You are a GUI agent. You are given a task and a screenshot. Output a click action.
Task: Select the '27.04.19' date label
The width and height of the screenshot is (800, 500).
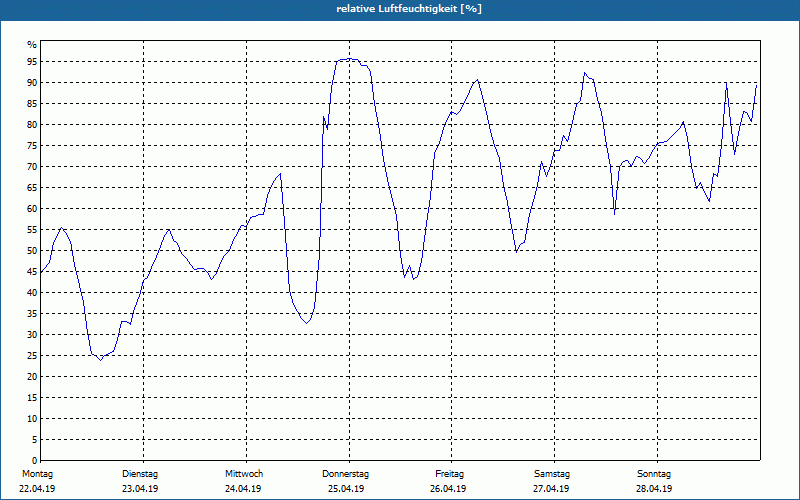tap(551, 489)
